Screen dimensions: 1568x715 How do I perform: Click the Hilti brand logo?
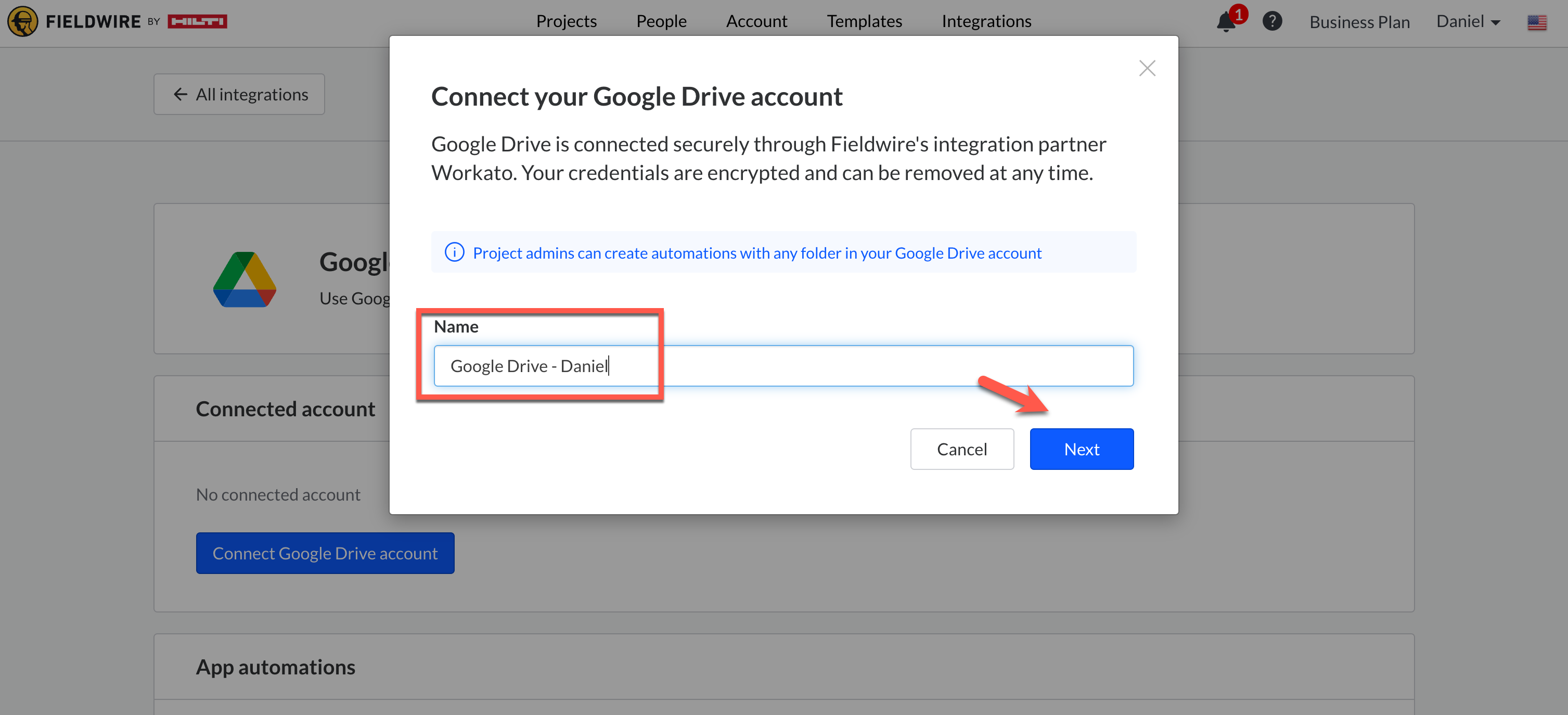197,22
